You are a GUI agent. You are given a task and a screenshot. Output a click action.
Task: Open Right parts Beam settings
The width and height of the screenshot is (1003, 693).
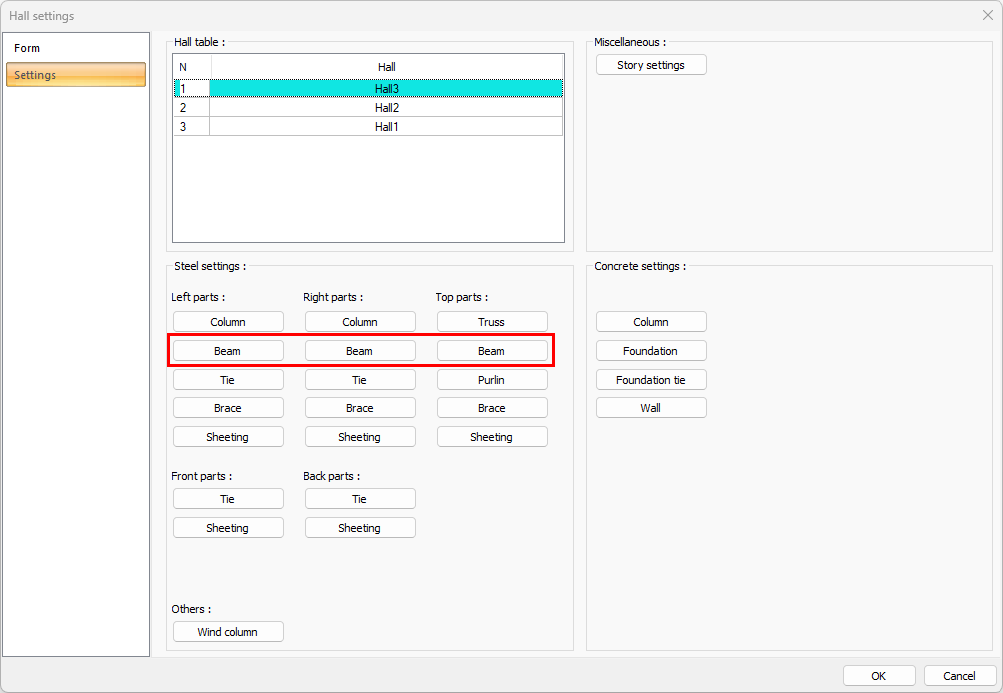coord(360,351)
